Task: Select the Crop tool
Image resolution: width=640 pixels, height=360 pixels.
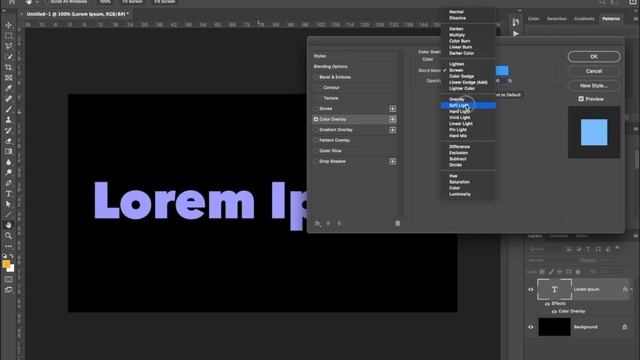Action: pos(8,67)
